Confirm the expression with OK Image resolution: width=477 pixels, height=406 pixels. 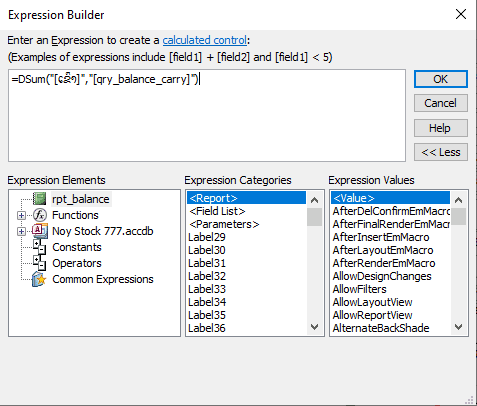[x=441, y=79]
